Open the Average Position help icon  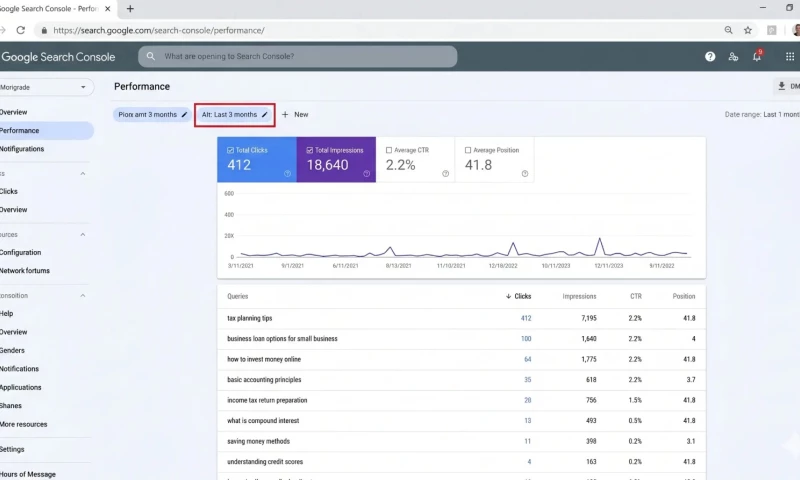click(524, 174)
